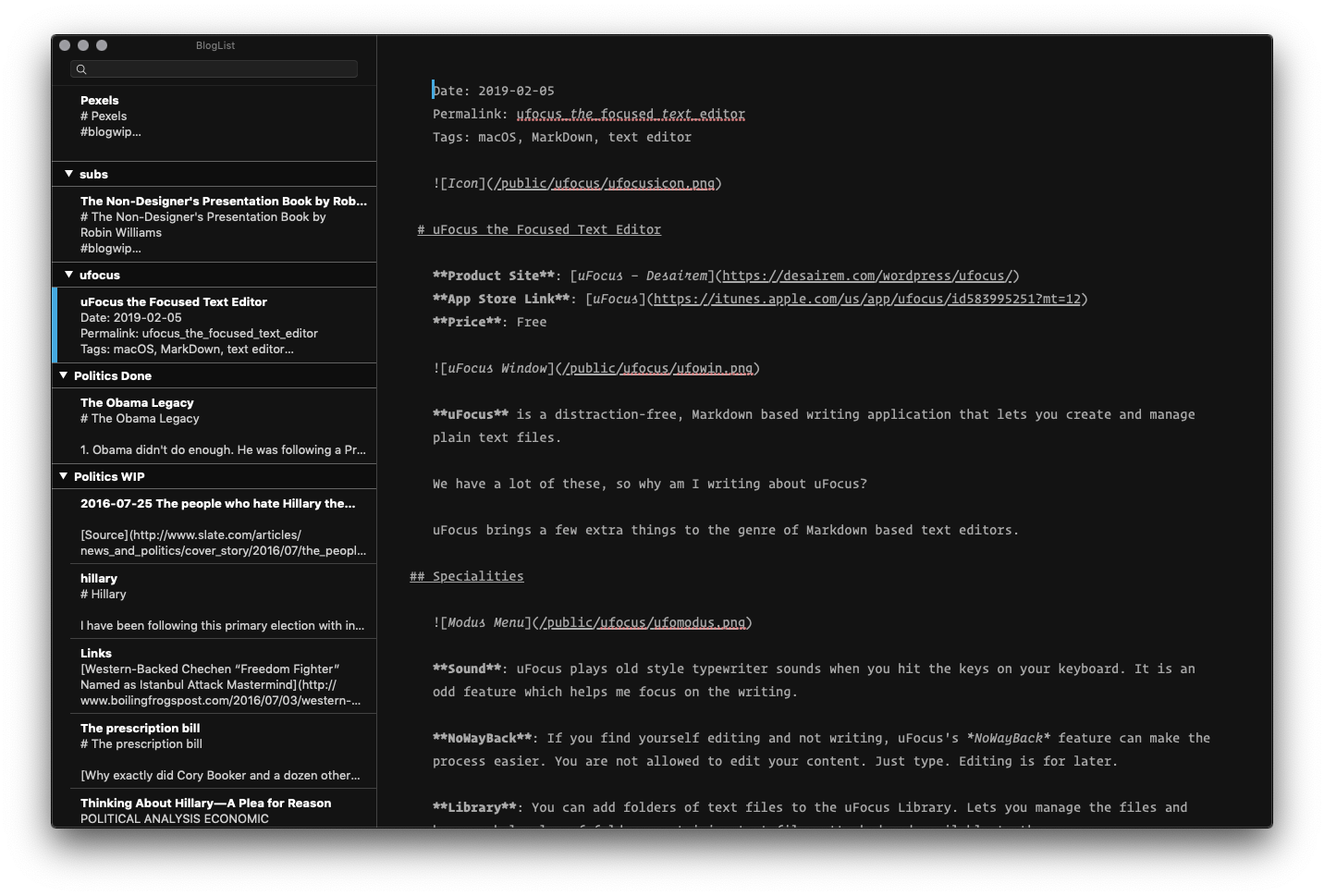This screenshot has width=1324, height=896.
Task: Click the 'Tags: macOS, MarkDown, text editor' line
Action: coord(562,137)
